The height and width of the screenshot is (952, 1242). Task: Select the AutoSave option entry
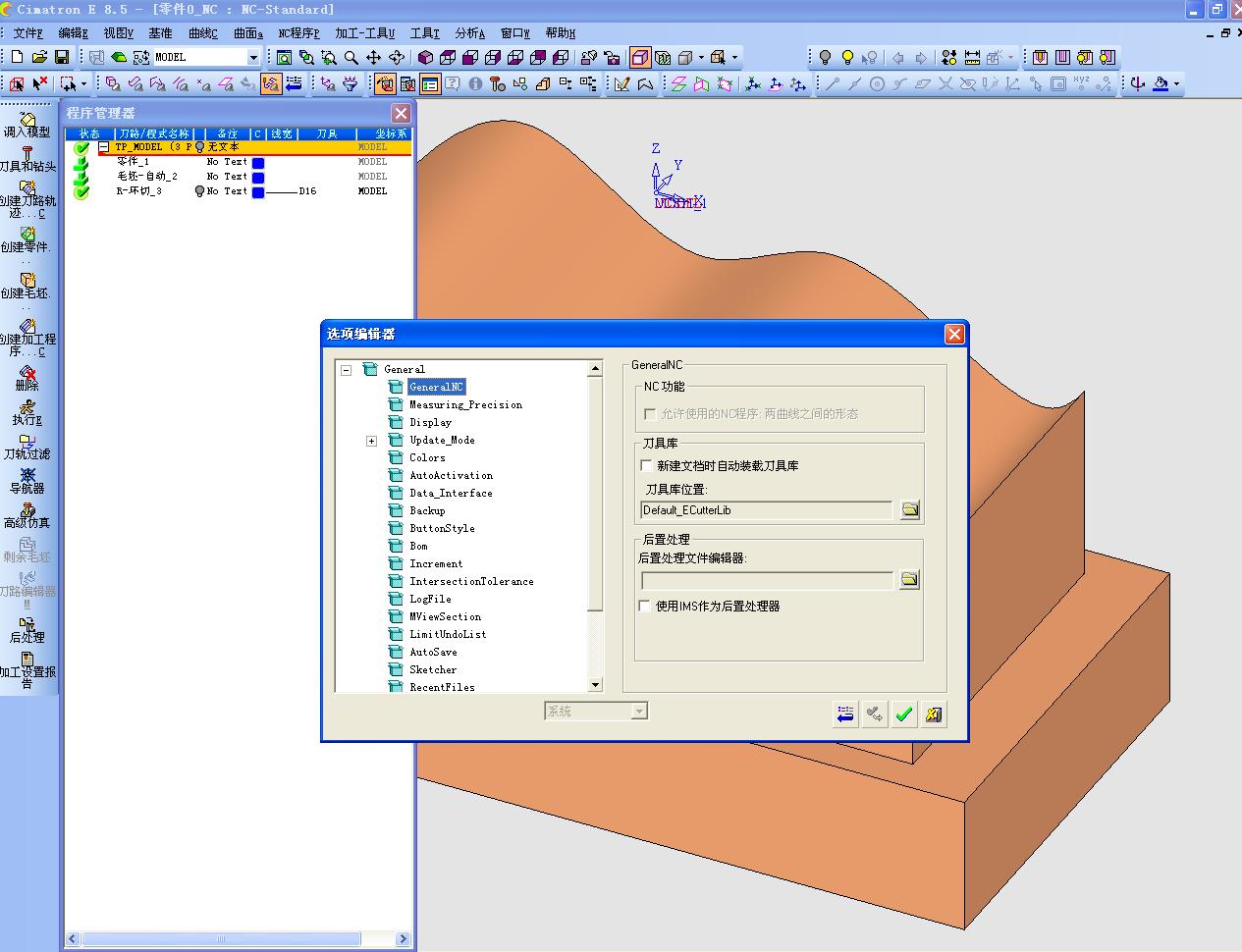433,652
